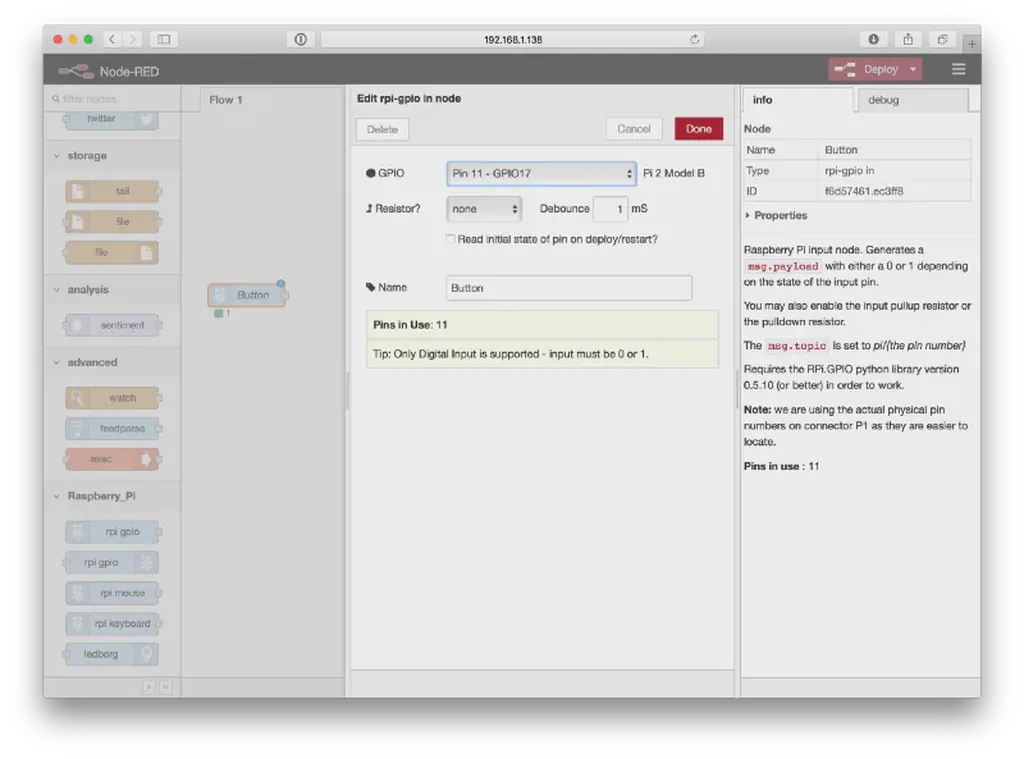Select the ledborg node in palette
Viewport: 1024px width, 759px height.
[111, 655]
